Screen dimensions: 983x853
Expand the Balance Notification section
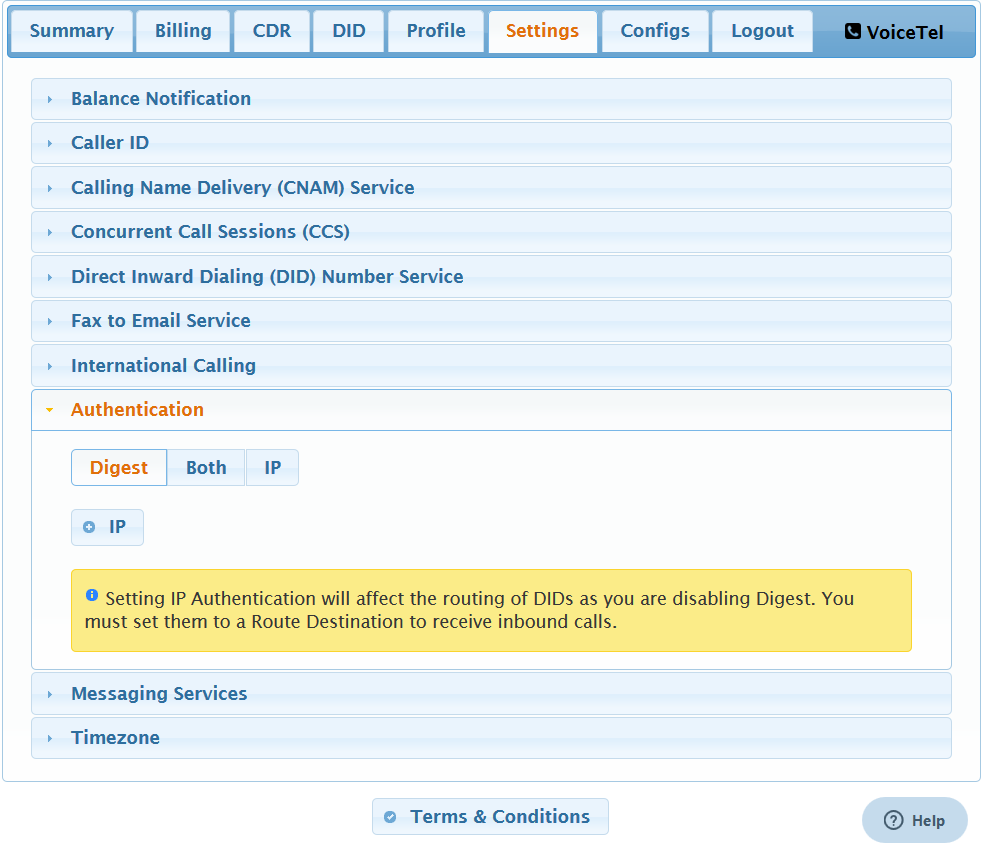click(x=491, y=99)
